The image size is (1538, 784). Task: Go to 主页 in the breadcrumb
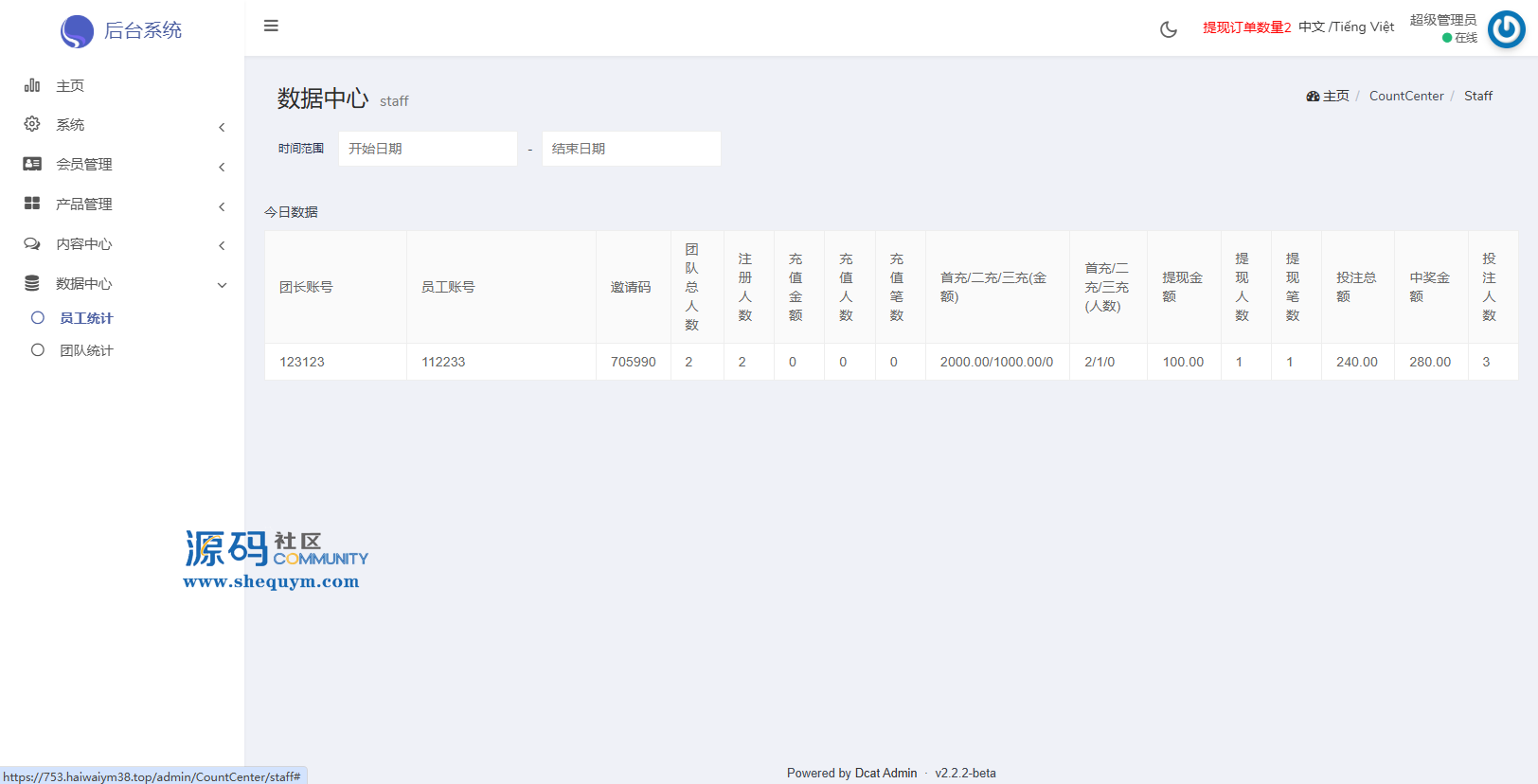tap(1336, 96)
